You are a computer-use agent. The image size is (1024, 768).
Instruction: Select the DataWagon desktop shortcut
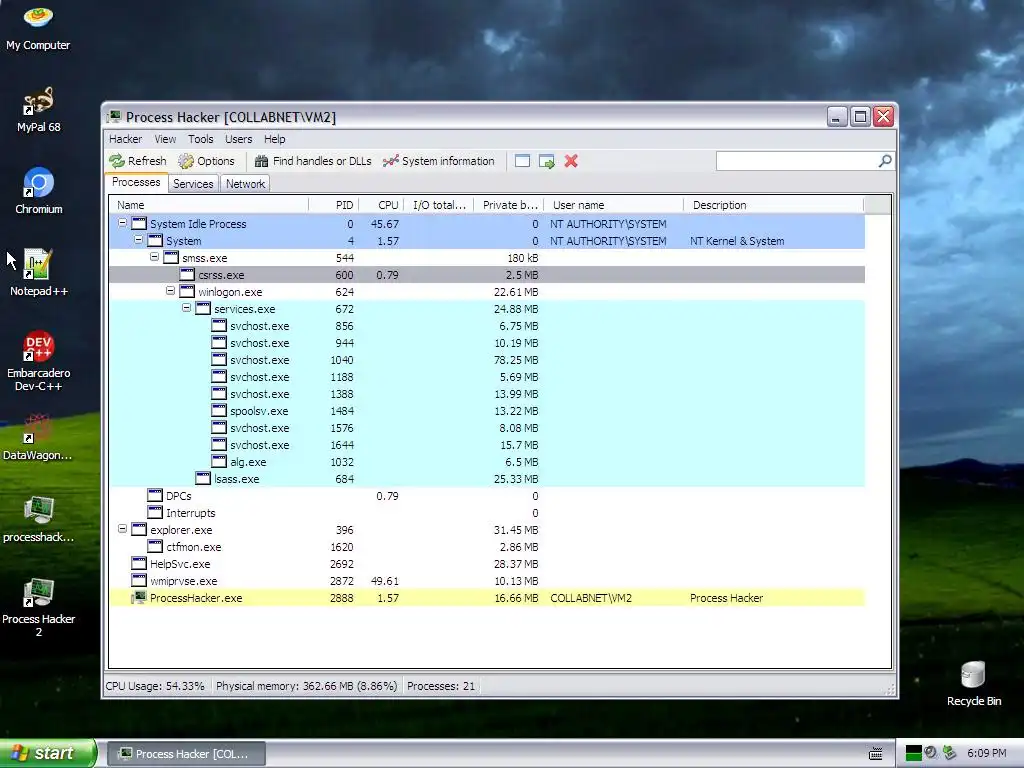click(x=38, y=438)
